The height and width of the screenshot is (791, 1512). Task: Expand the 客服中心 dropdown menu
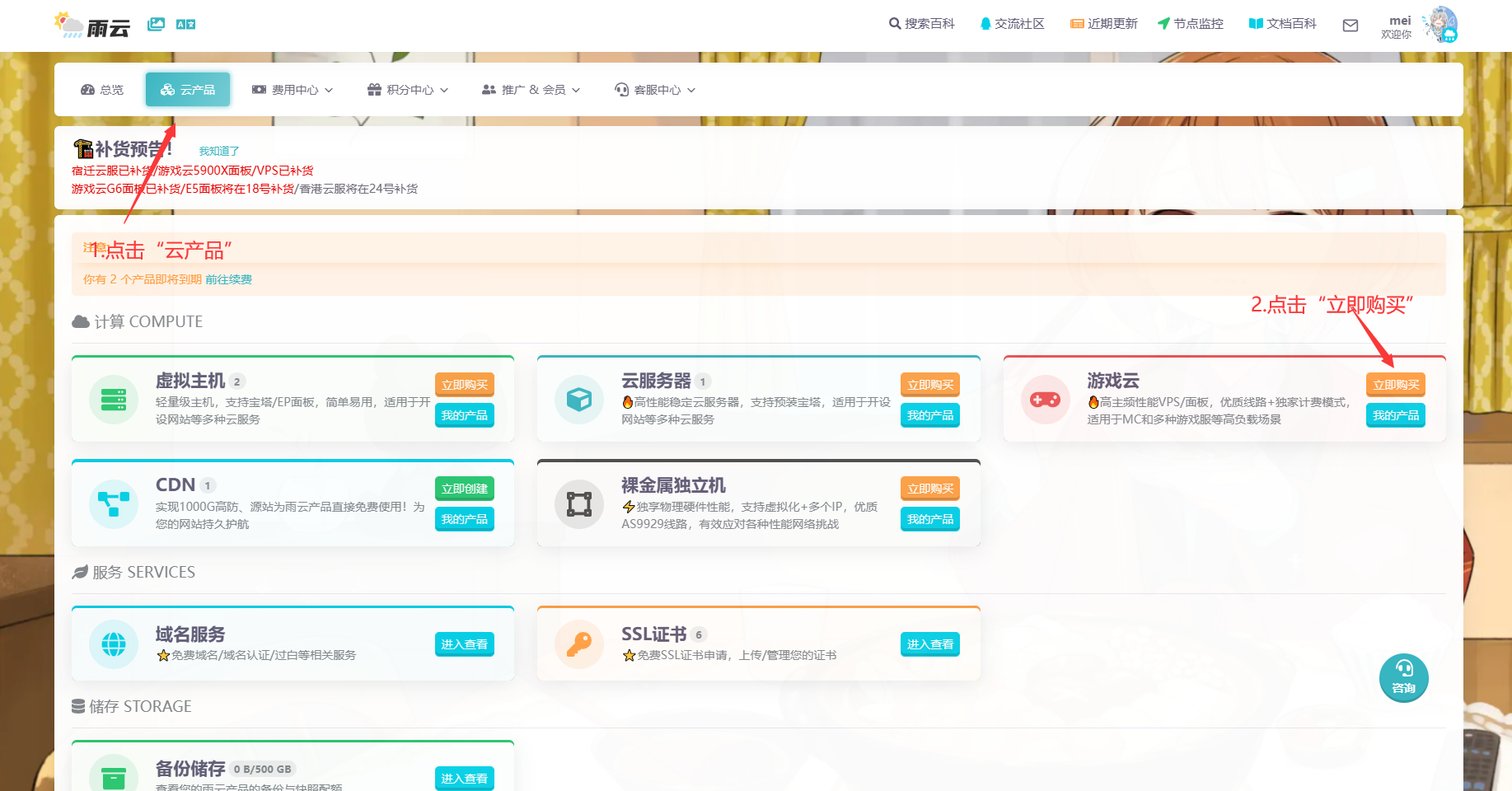(x=655, y=90)
